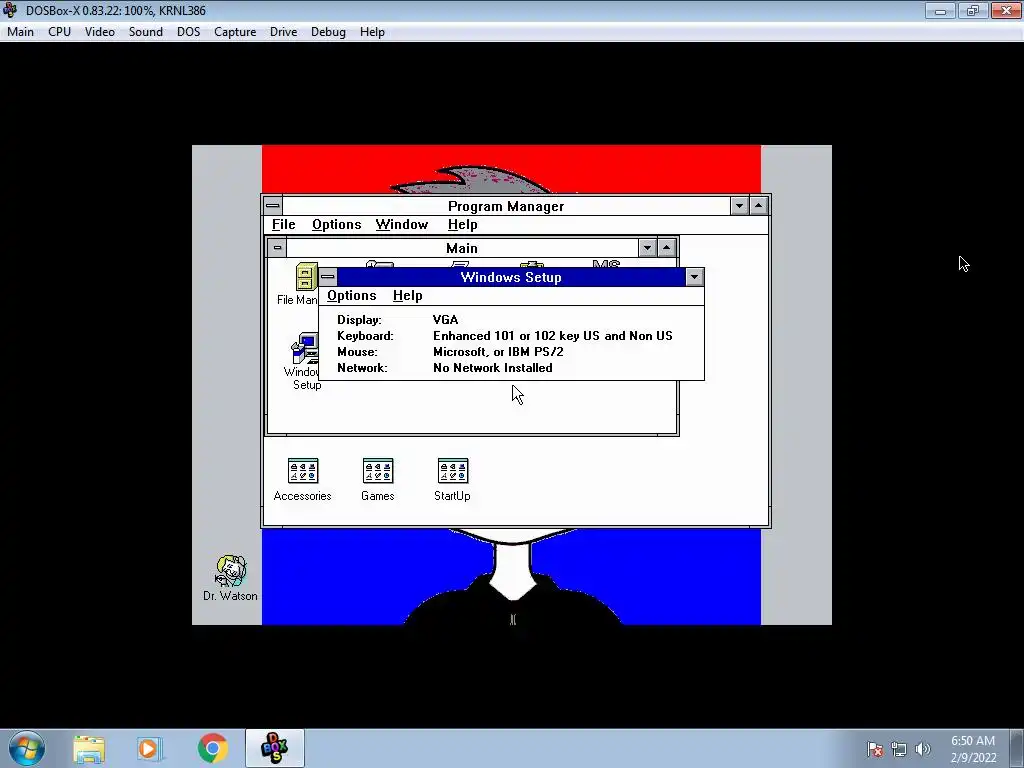Open Program Manager control menu box

pos(273,206)
